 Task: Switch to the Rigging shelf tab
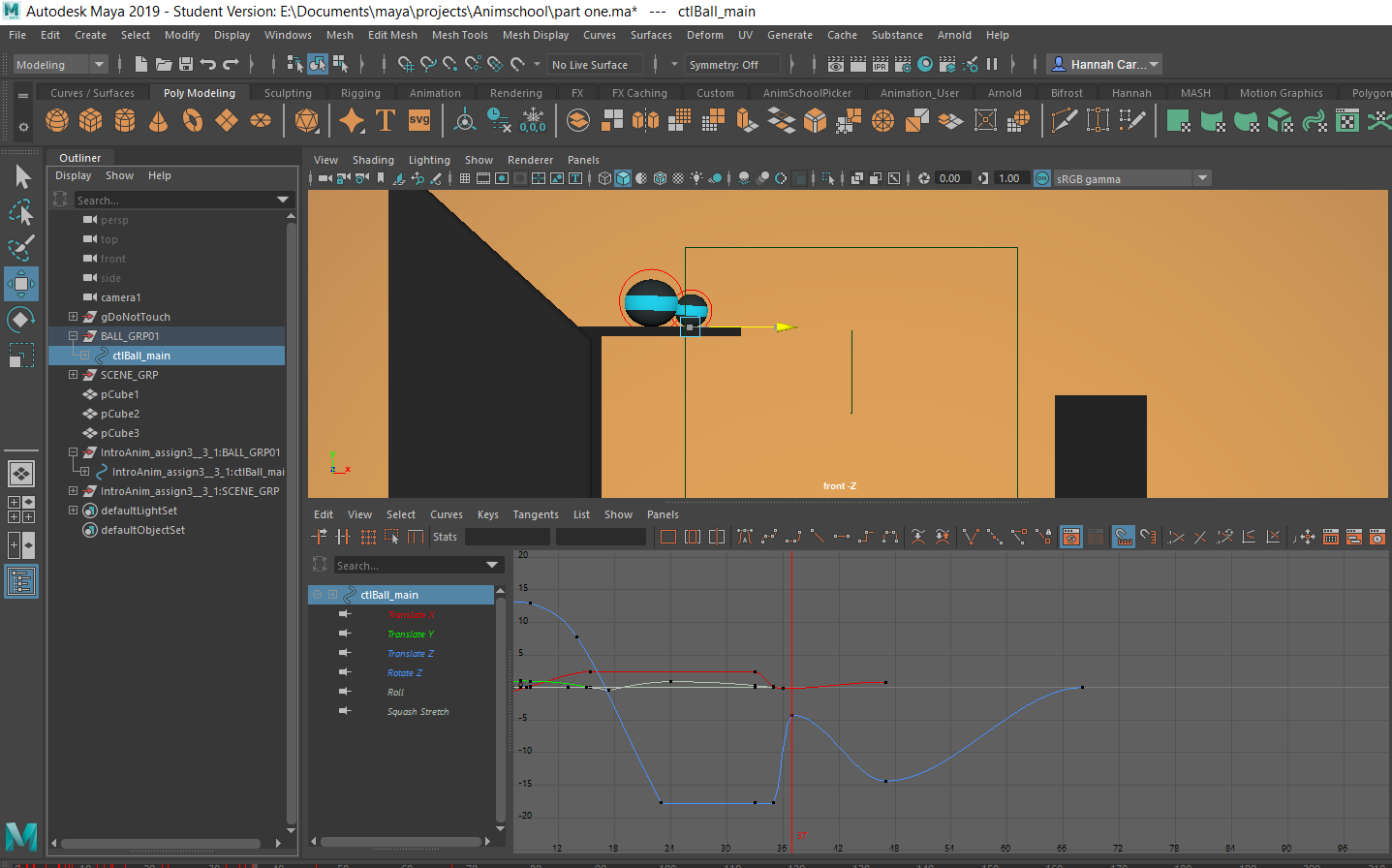coord(361,93)
